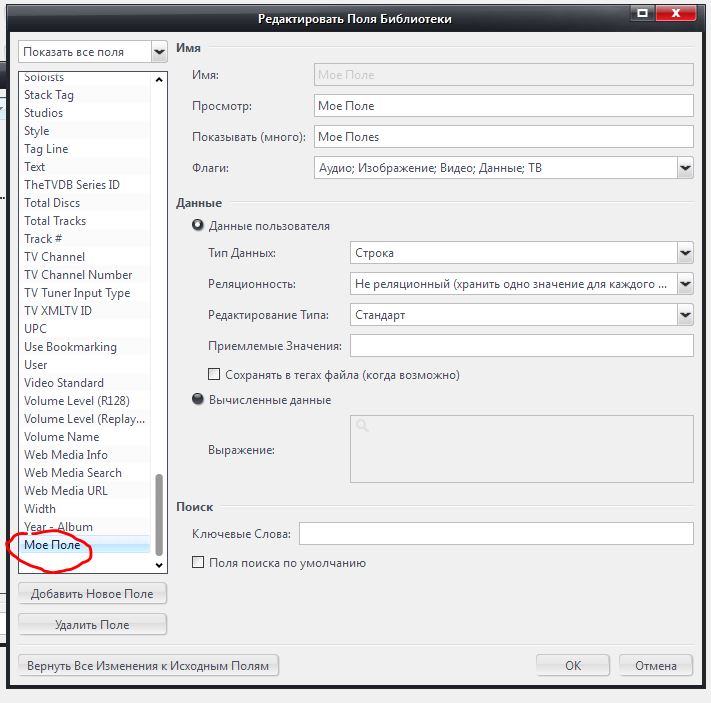This screenshot has width=711, height=703.
Task: Click Вернуть Все Изменения к Исходным Полям
Action: pos(148,666)
